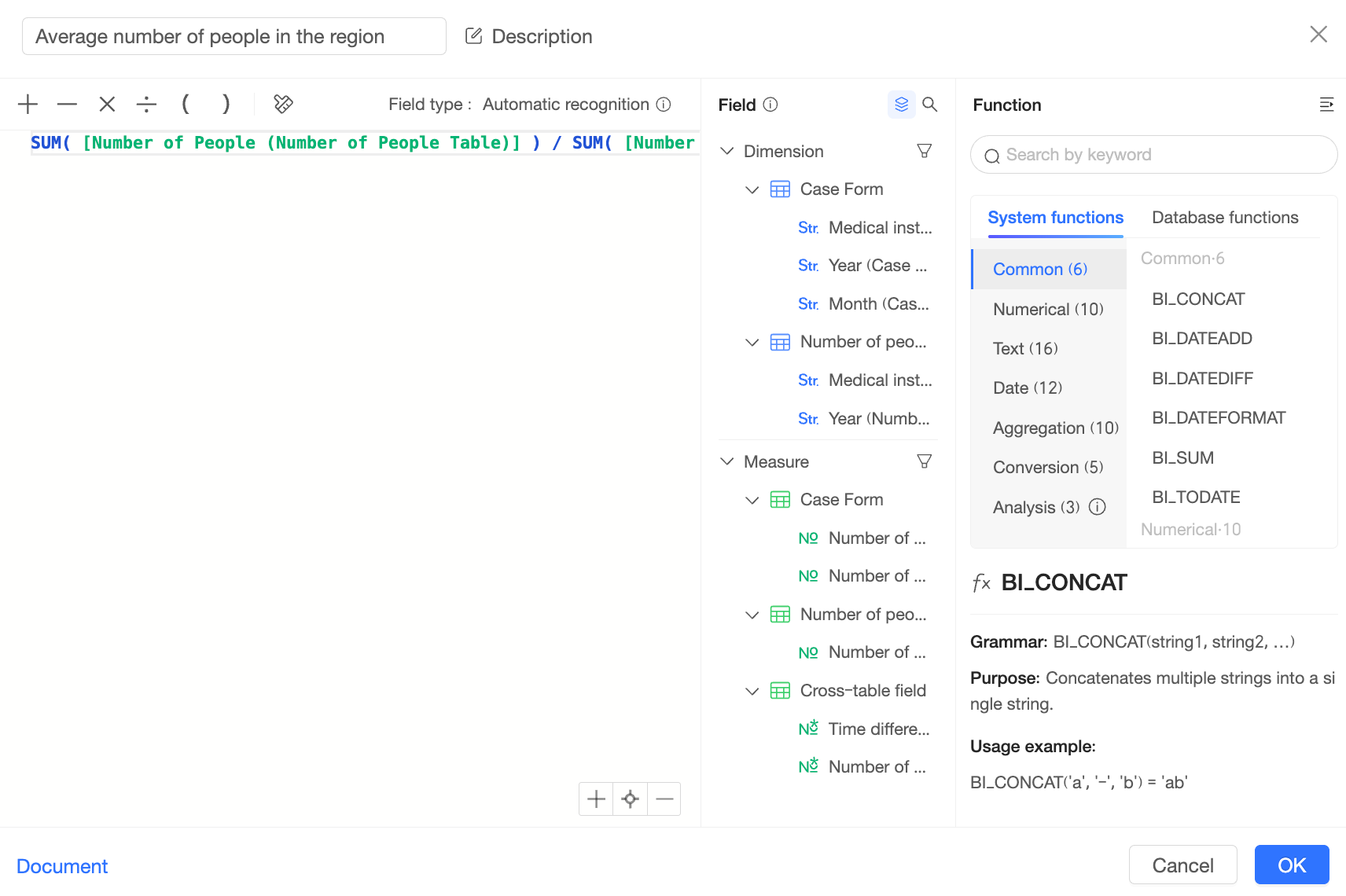Screen dimensions: 1346x896
Task: Click OK to save the field
Action: click(x=1292, y=865)
